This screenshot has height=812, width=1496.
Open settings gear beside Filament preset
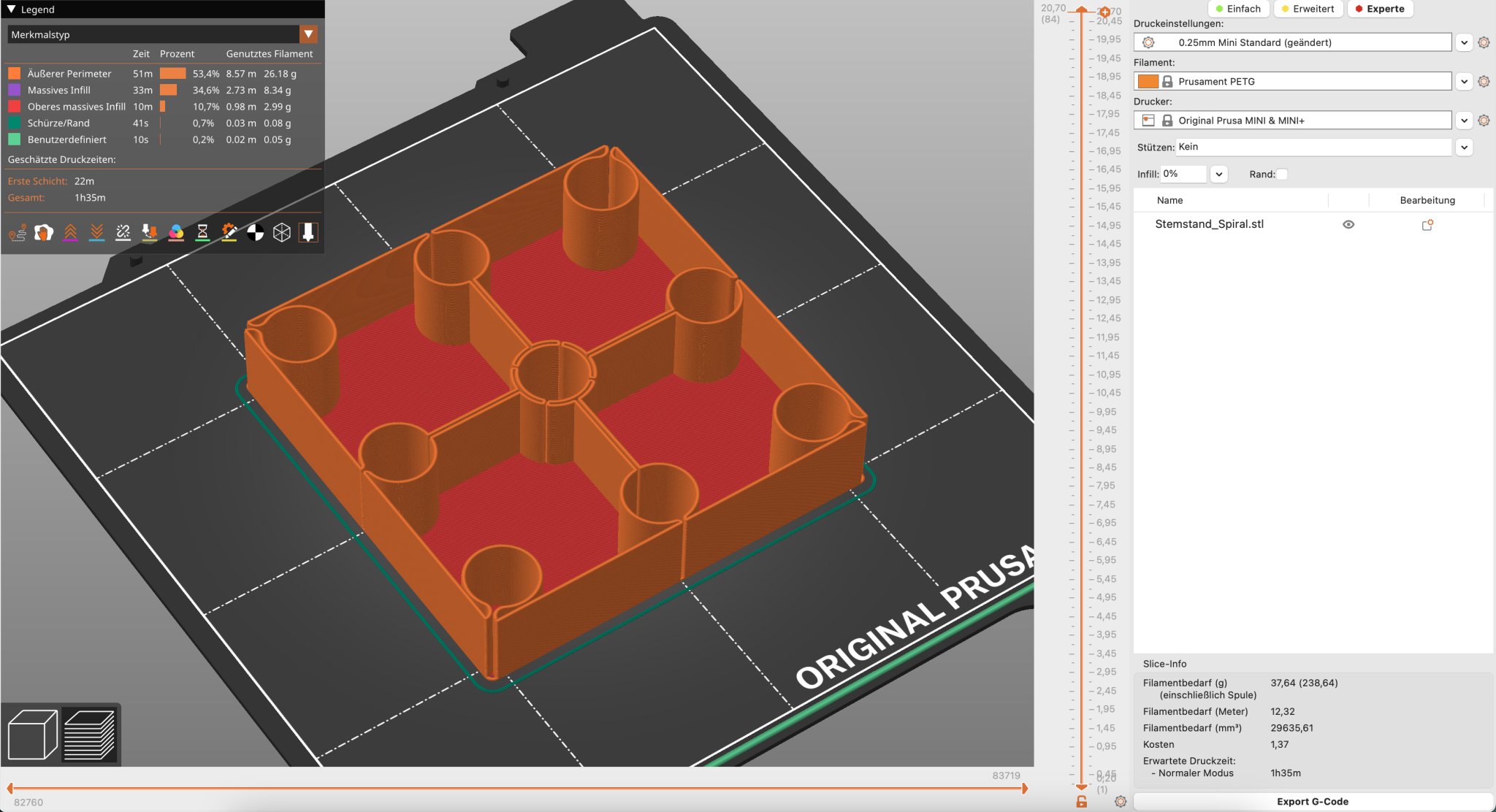point(1484,82)
